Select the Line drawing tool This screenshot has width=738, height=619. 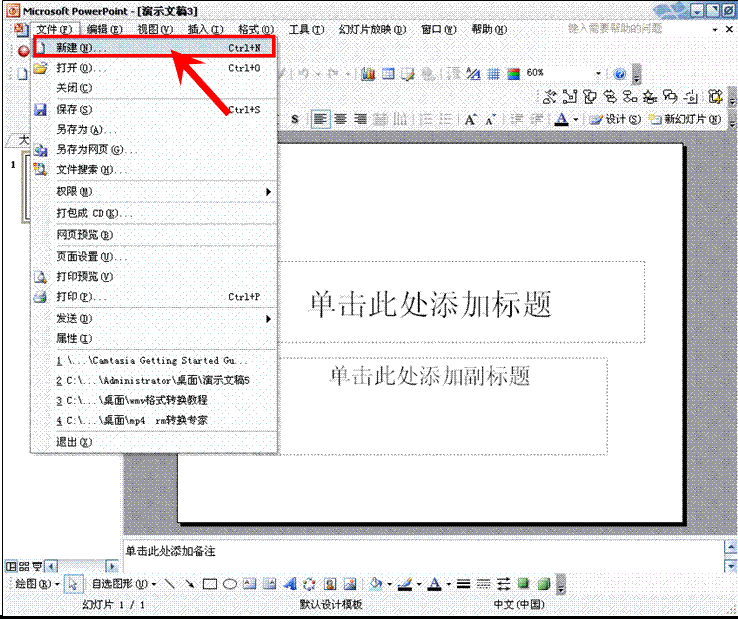pos(169,584)
